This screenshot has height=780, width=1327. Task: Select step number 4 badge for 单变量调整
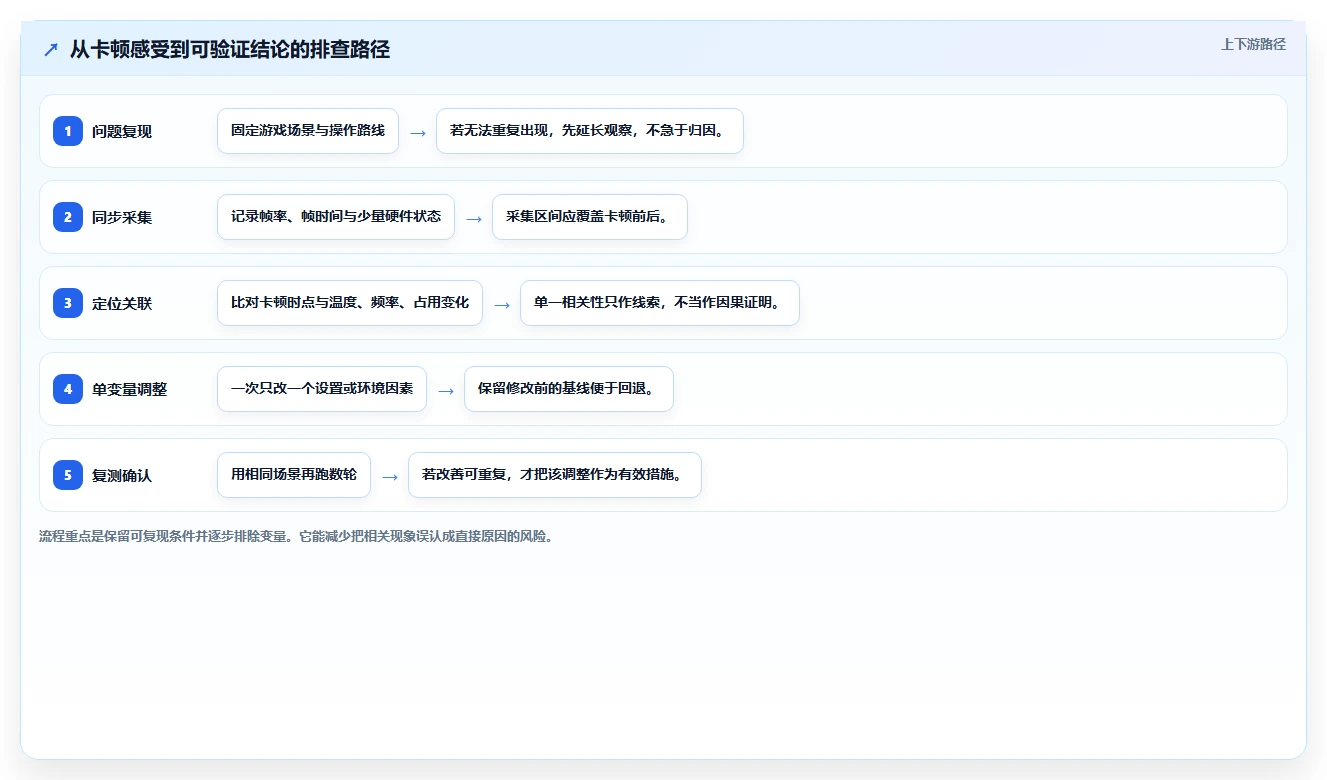click(68, 389)
